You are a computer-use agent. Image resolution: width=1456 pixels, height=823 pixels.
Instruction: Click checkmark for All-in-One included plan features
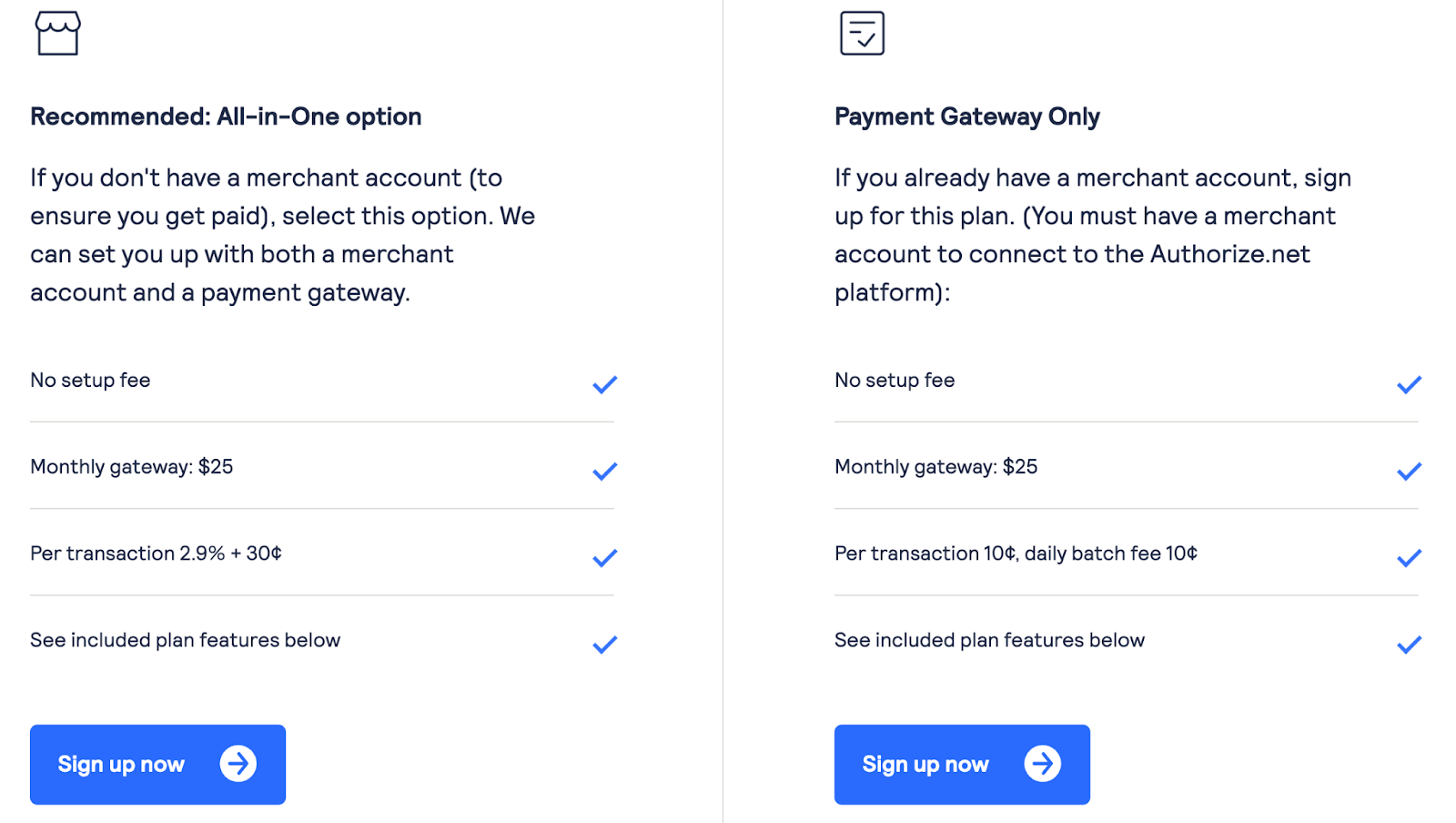pyautogui.click(x=604, y=645)
